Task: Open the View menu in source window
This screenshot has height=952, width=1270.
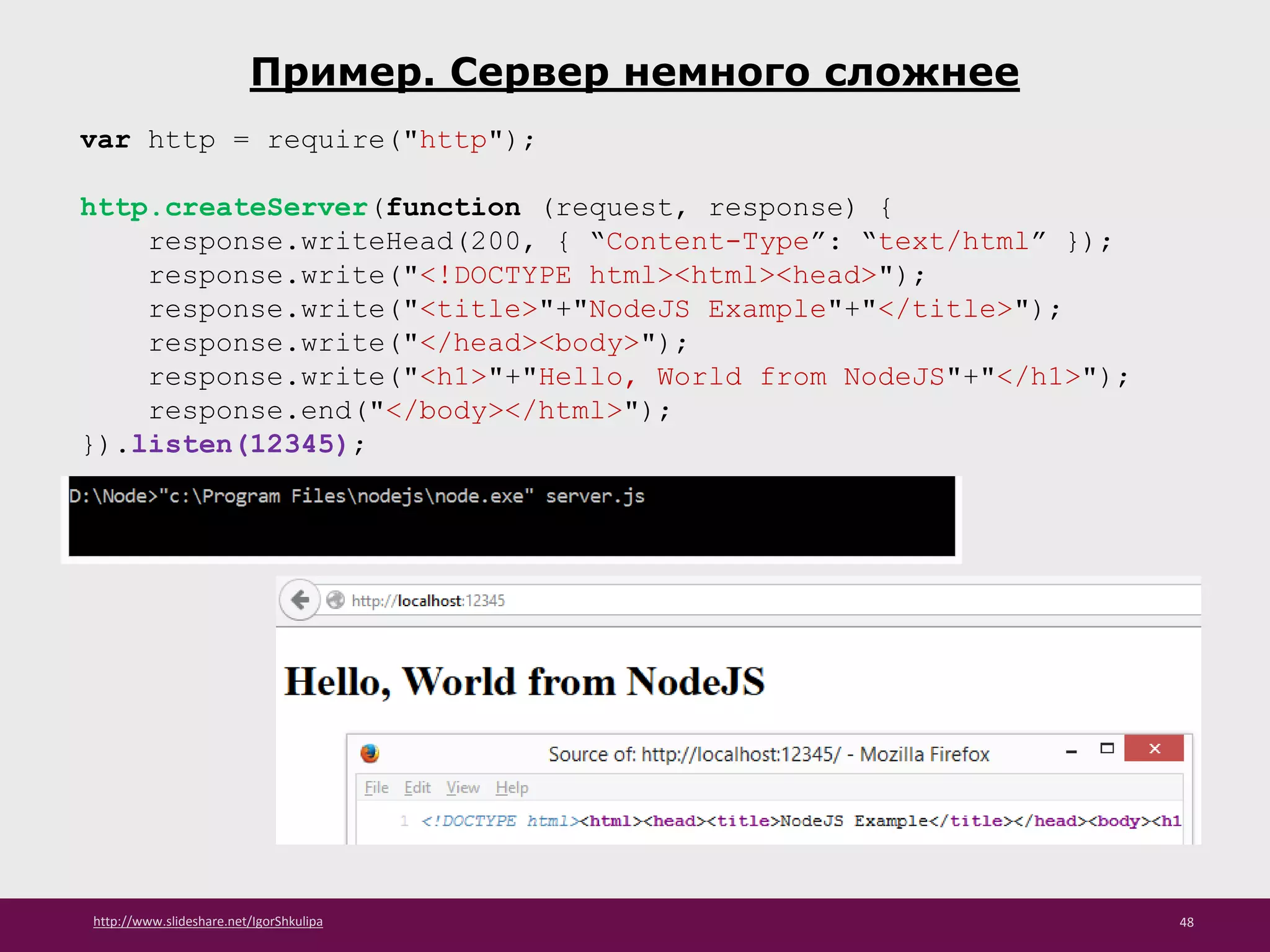Action: click(x=463, y=788)
